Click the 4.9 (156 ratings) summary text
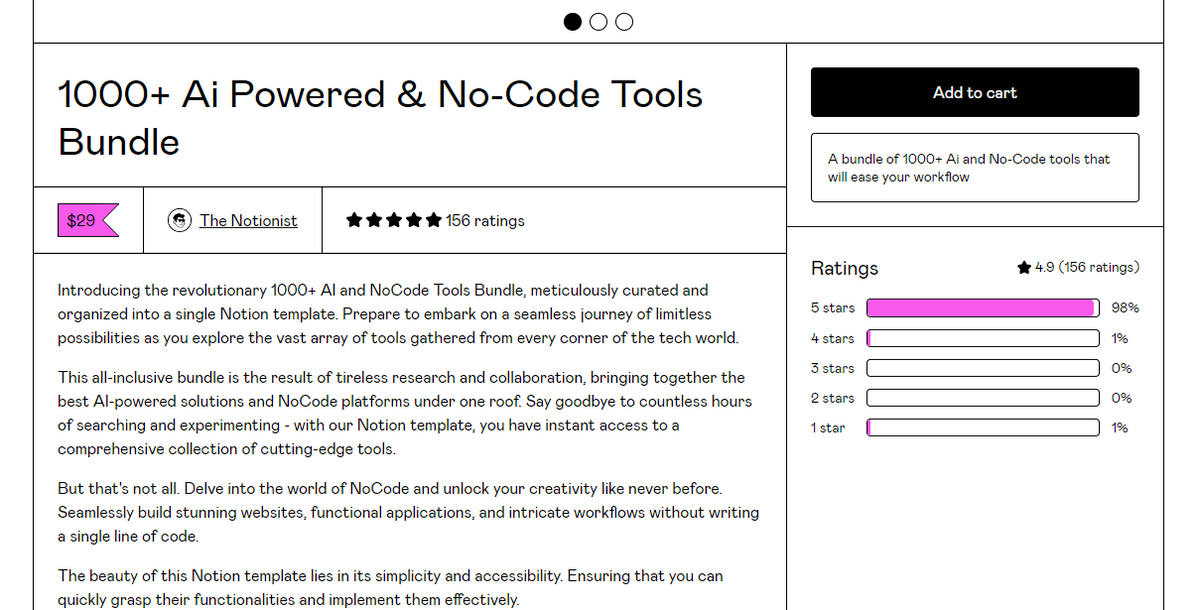 pos(1087,267)
